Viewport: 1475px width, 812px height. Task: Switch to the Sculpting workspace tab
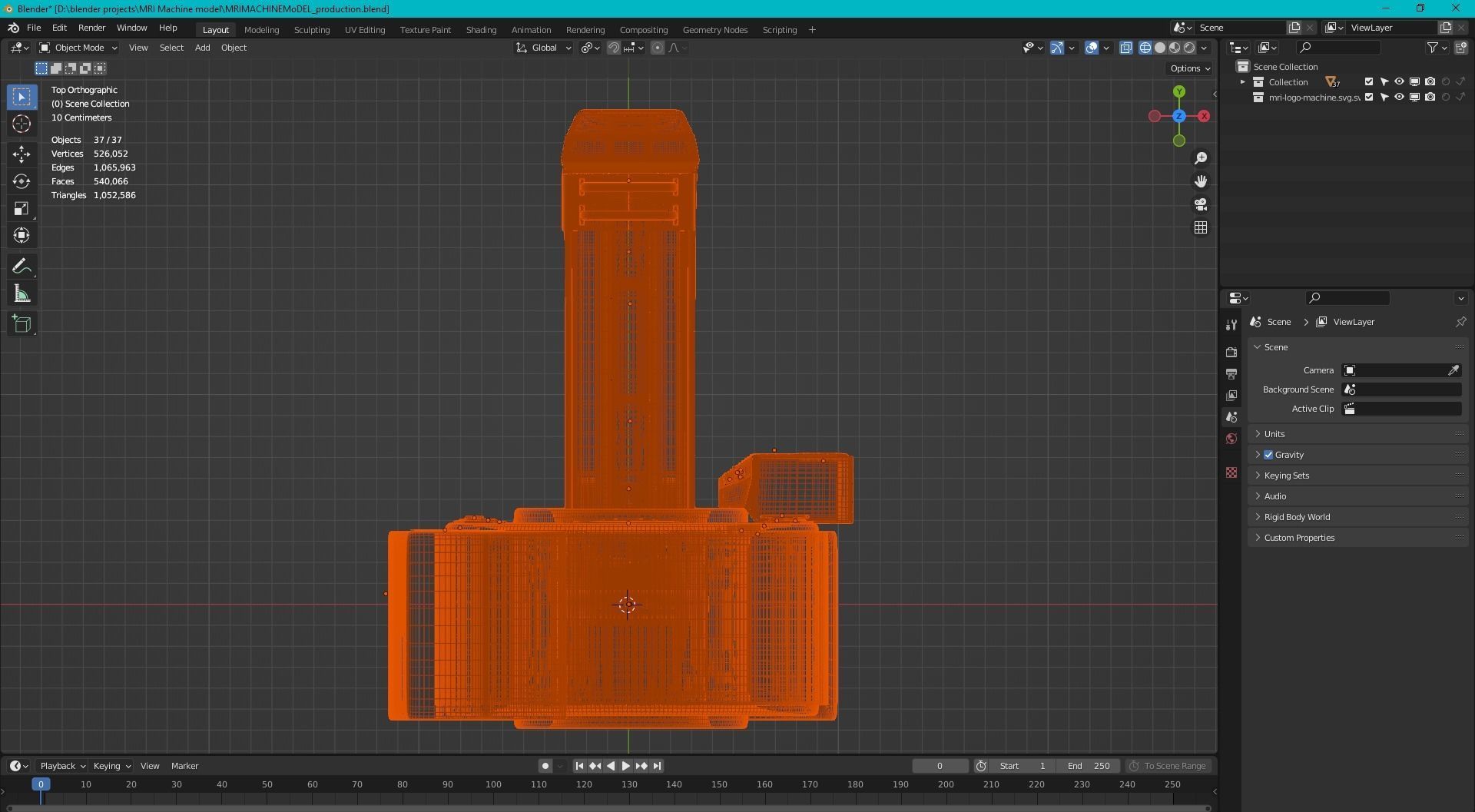(x=312, y=30)
